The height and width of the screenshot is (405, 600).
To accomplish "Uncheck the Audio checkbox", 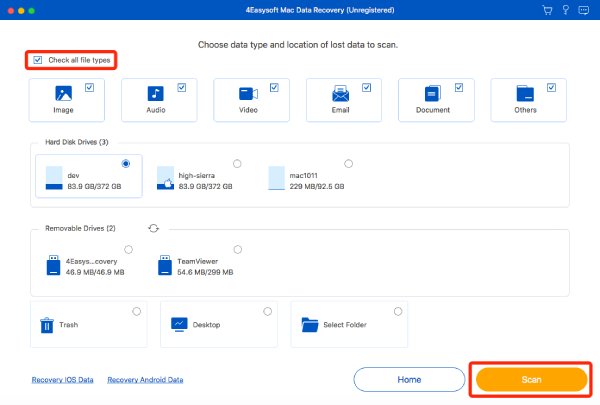I will (182, 87).
